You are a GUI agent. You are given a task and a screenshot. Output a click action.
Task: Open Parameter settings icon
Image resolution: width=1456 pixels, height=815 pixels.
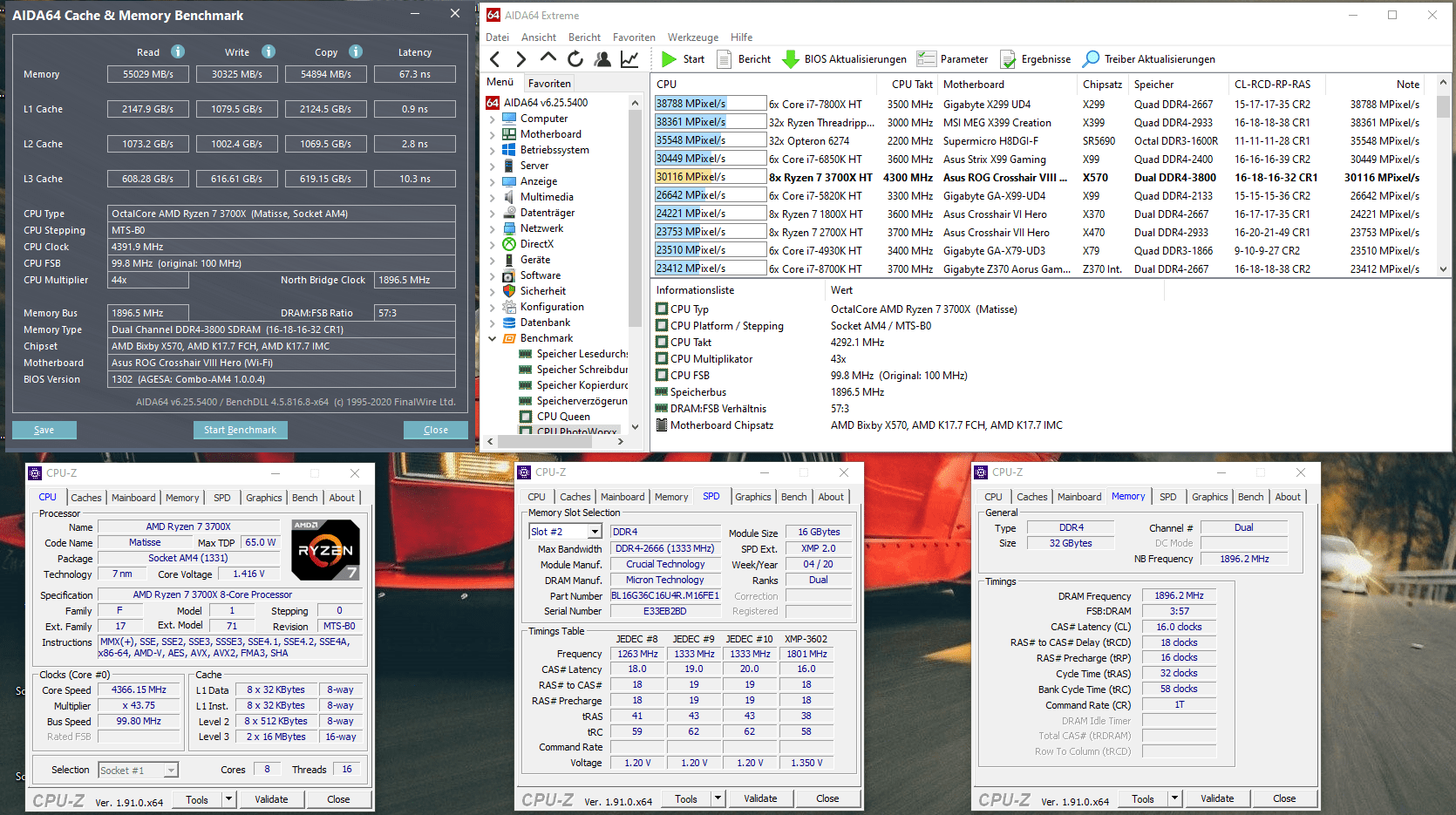point(926,59)
